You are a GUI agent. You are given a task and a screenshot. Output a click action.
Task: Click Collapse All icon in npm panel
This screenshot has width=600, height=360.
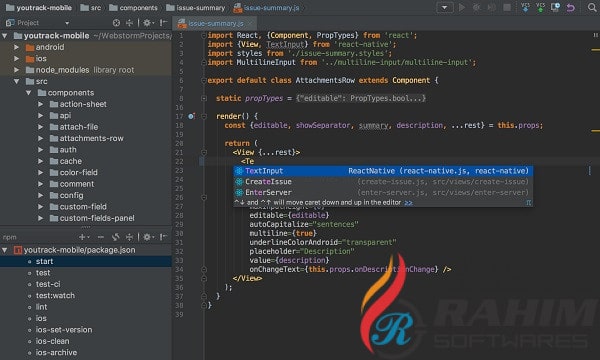pyautogui.click(x=129, y=237)
